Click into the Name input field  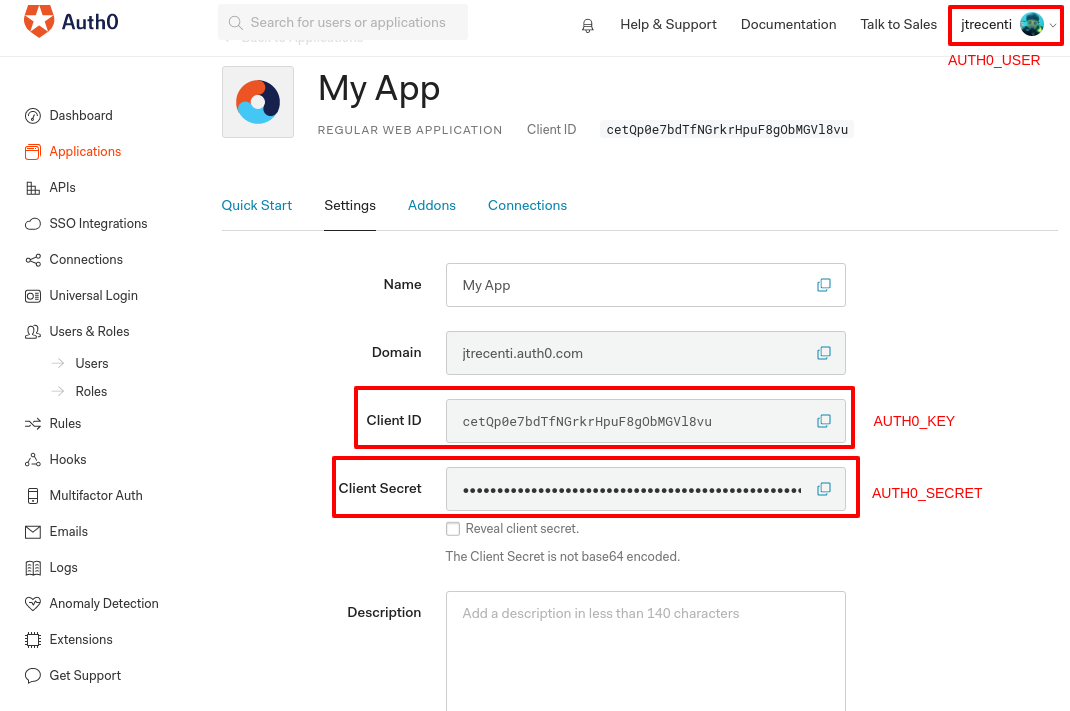tap(646, 285)
